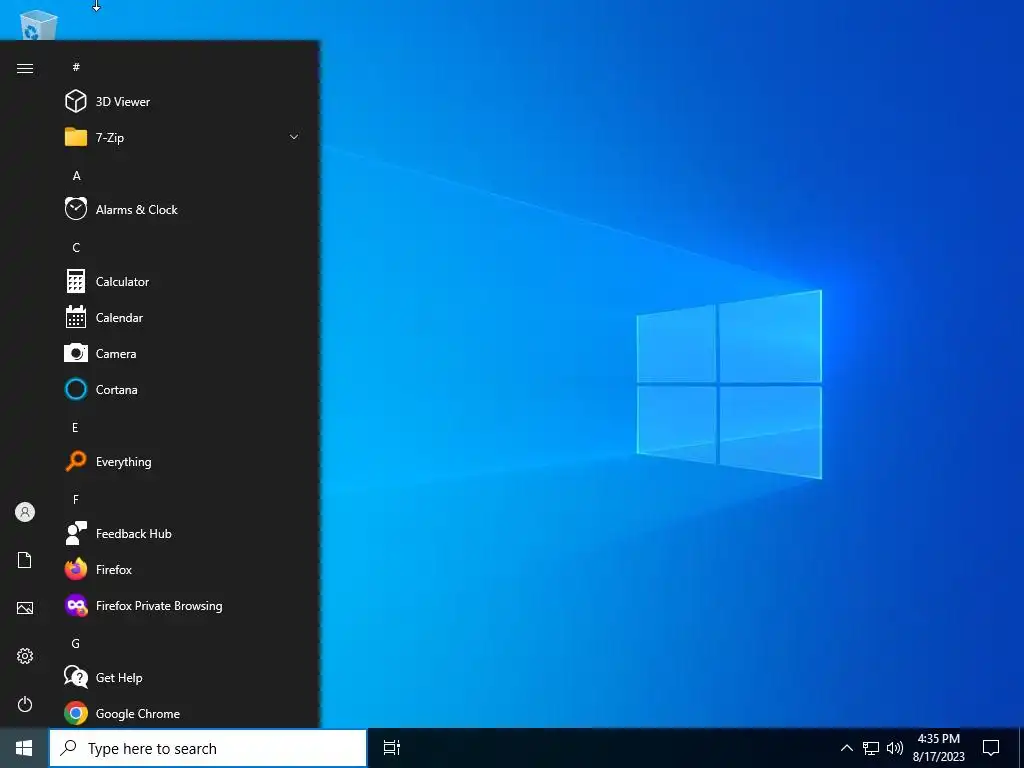Click the Windows Start button
The image size is (1024, 768).
pos(24,748)
